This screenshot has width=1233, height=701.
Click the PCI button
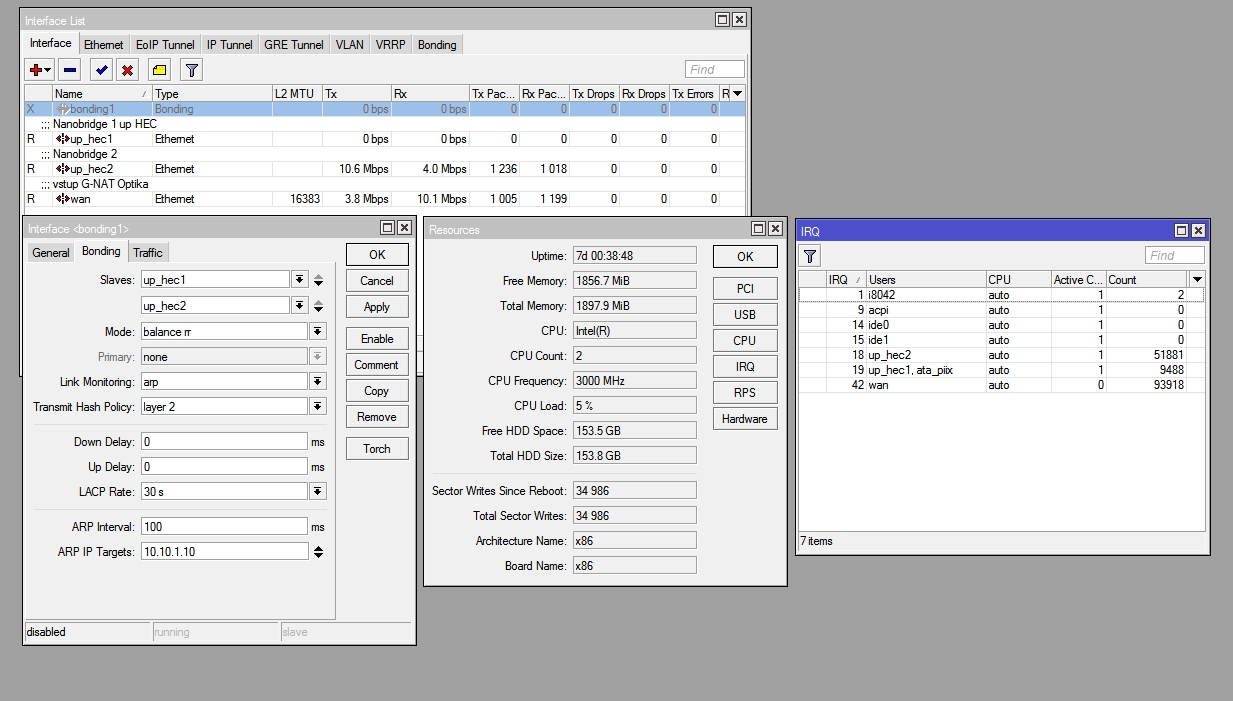tap(745, 288)
